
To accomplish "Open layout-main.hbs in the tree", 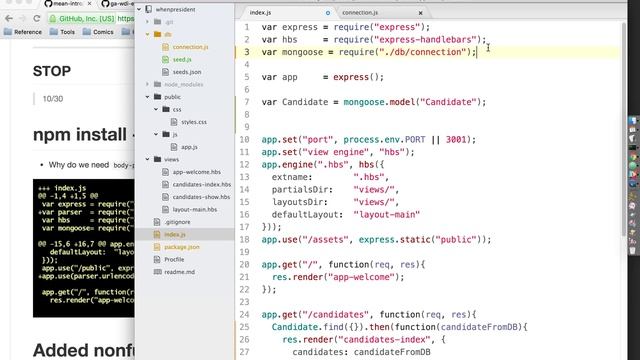I will click(x=195, y=209).
